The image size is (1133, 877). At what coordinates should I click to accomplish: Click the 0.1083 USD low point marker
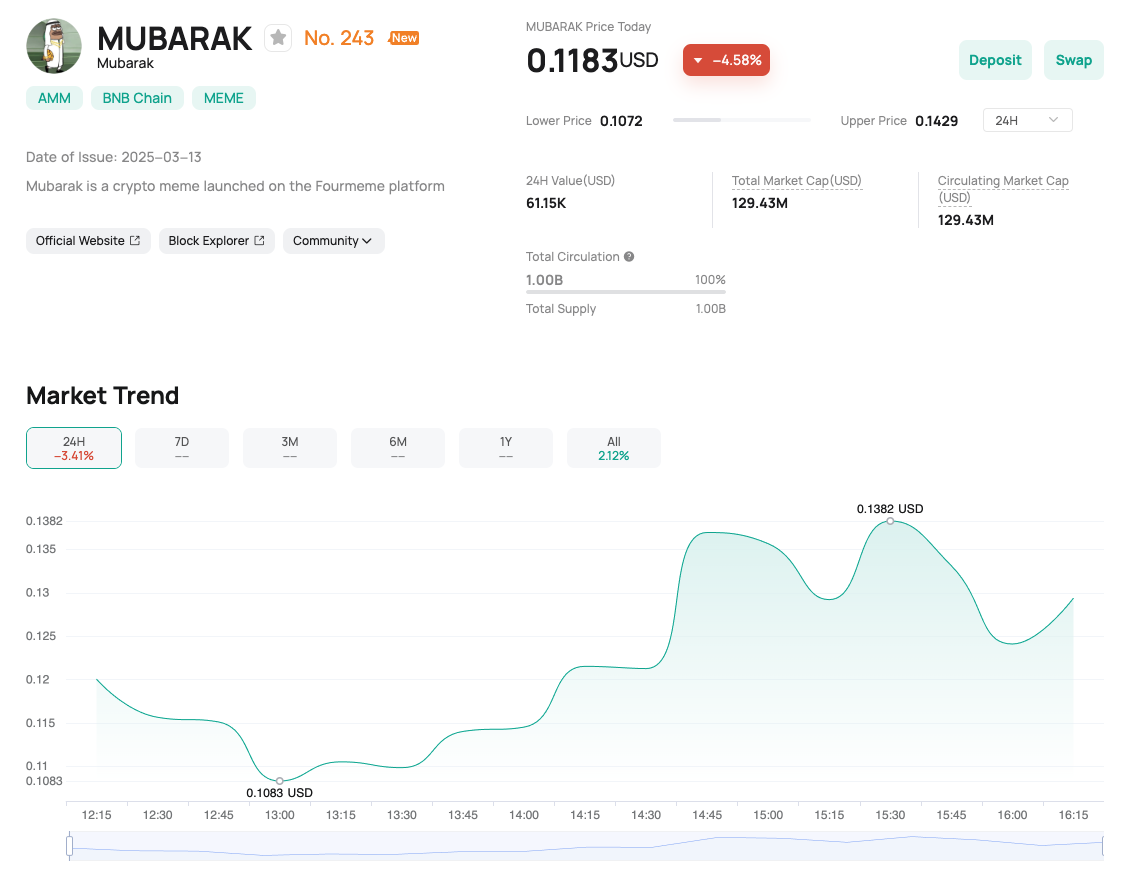[x=280, y=781]
